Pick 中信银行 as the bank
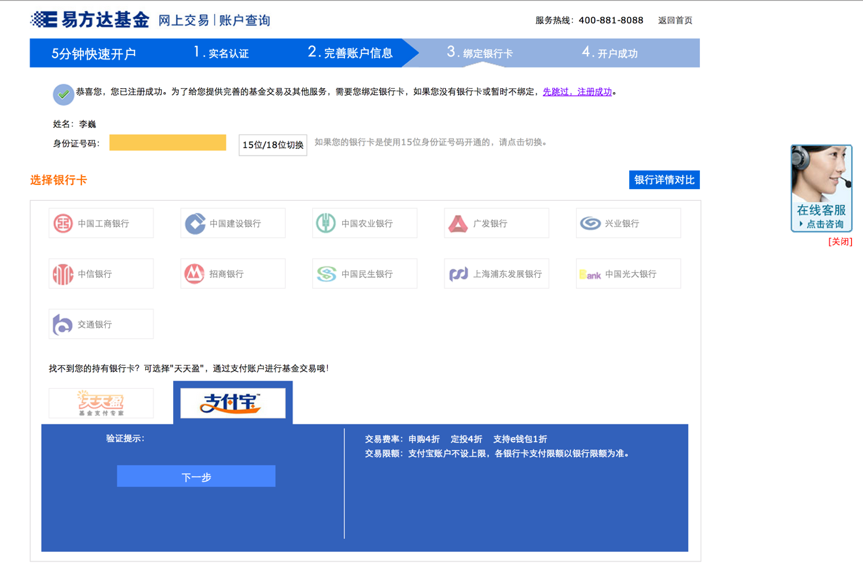This screenshot has width=863, height=565. (101, 273)
